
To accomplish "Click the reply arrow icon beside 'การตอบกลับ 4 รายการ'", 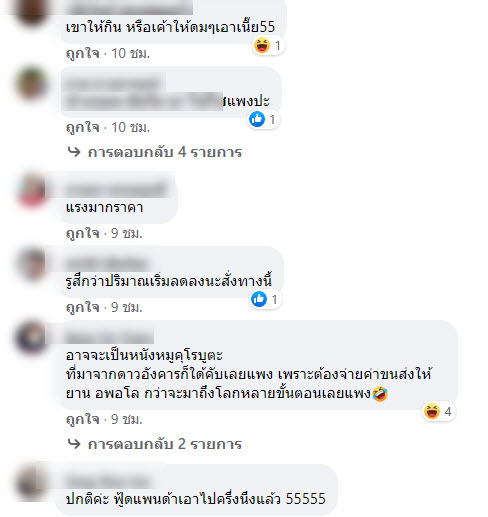I will [x=74, y=152].
